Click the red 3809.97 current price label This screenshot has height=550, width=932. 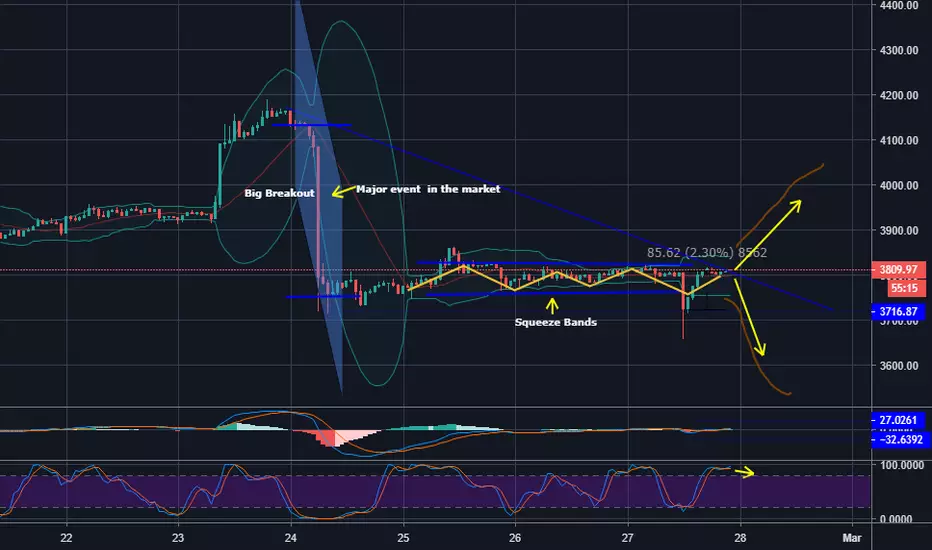pos(898,269)
